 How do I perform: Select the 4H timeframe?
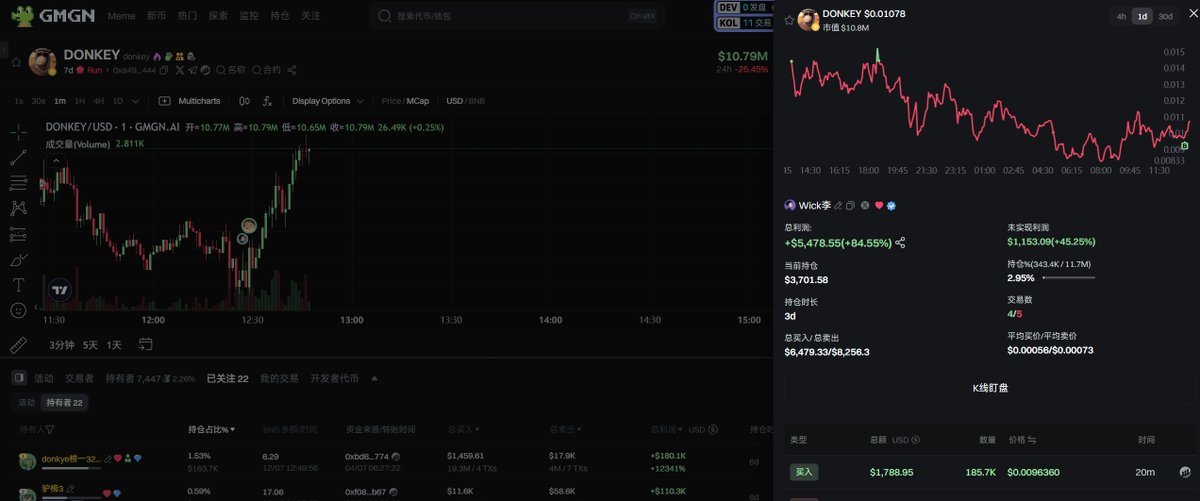click(98, 101)
